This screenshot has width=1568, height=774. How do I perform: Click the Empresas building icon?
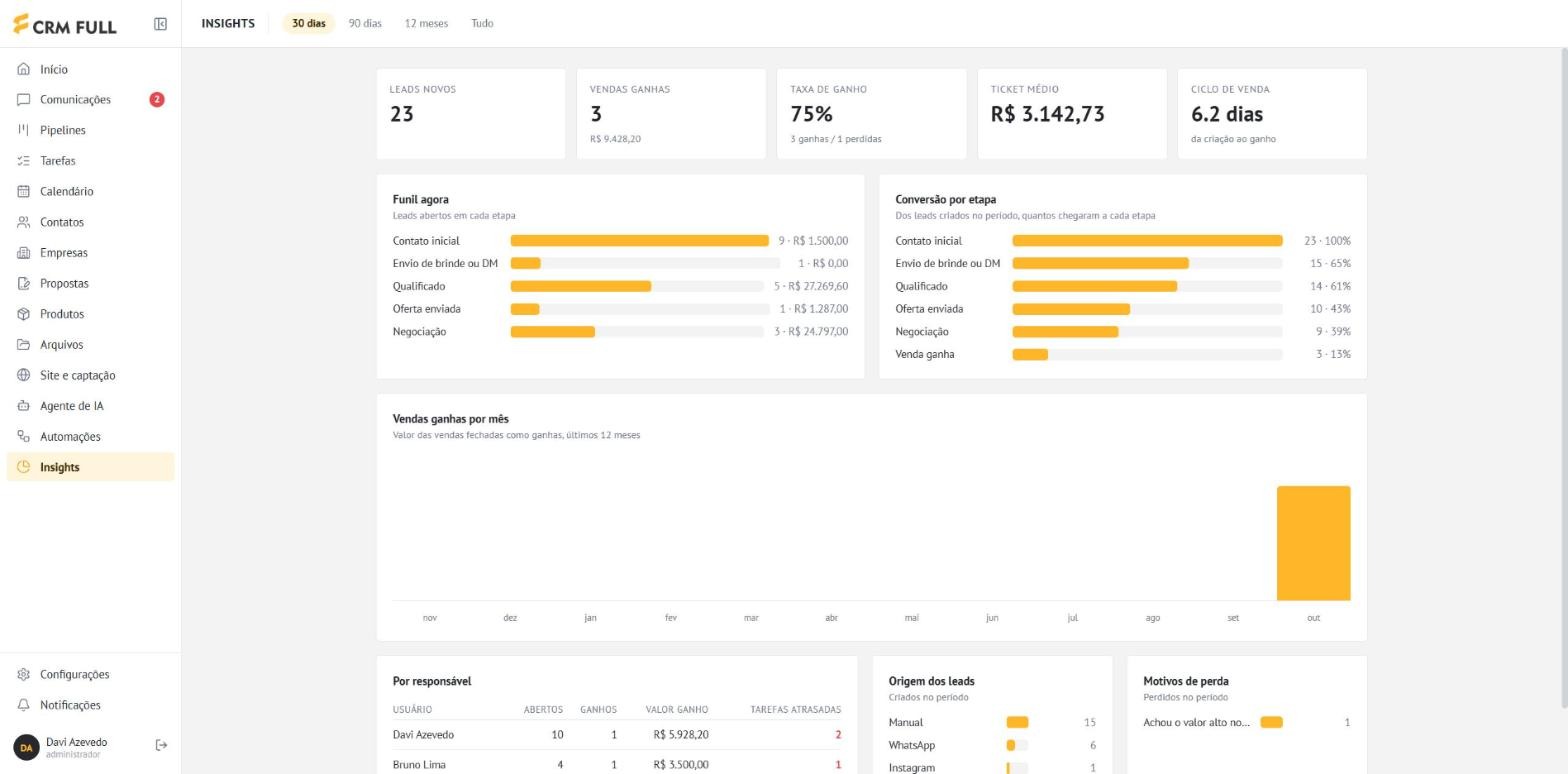click(24, 253)
